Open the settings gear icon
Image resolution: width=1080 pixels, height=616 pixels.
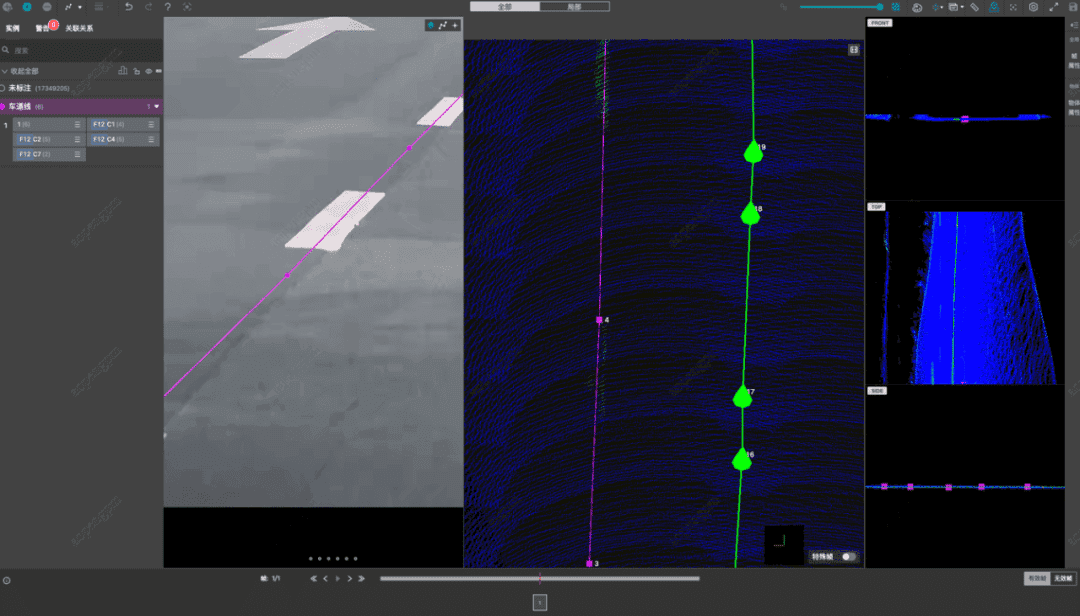pos(1033,7)
